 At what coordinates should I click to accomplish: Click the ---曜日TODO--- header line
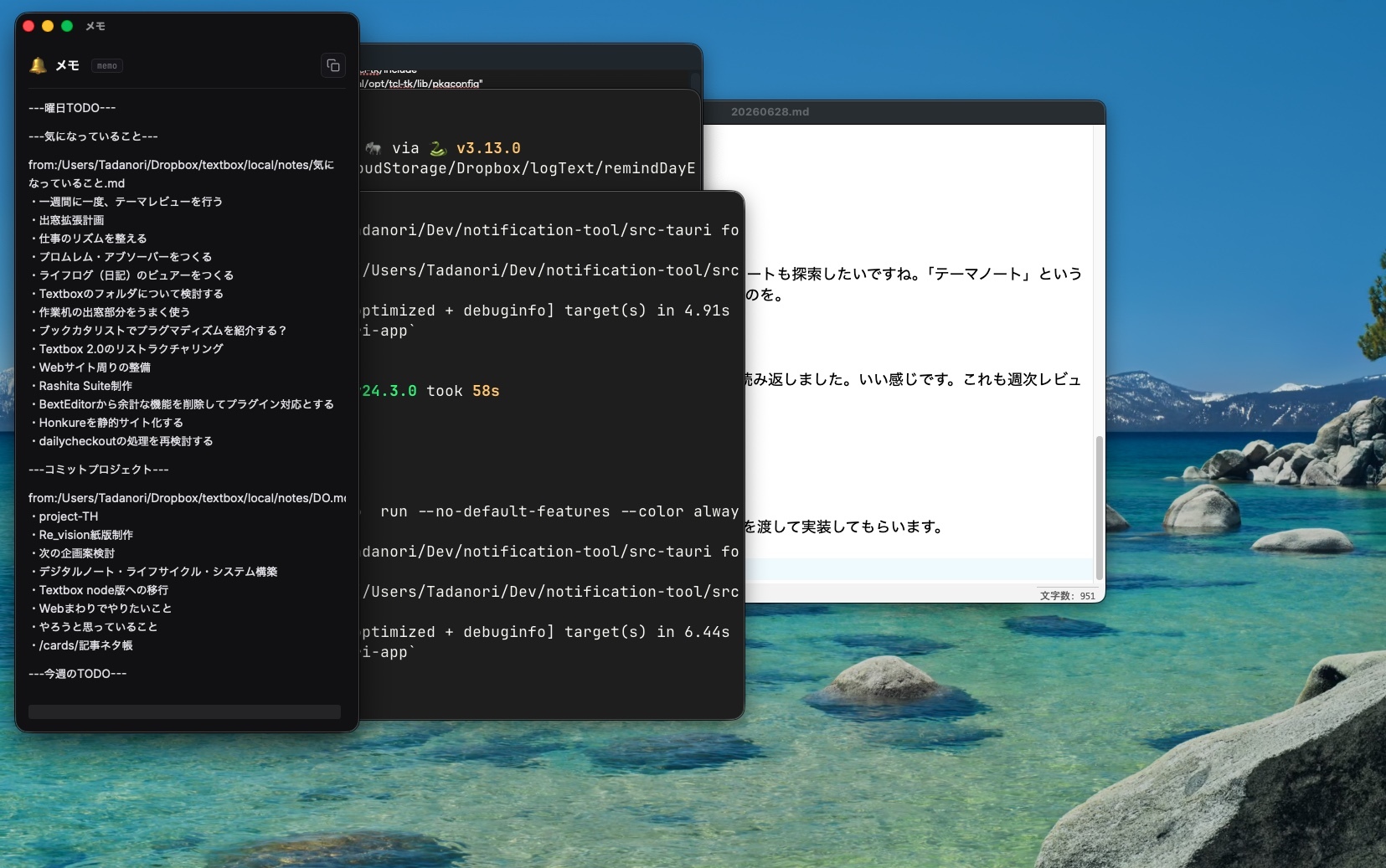(72, 108)
